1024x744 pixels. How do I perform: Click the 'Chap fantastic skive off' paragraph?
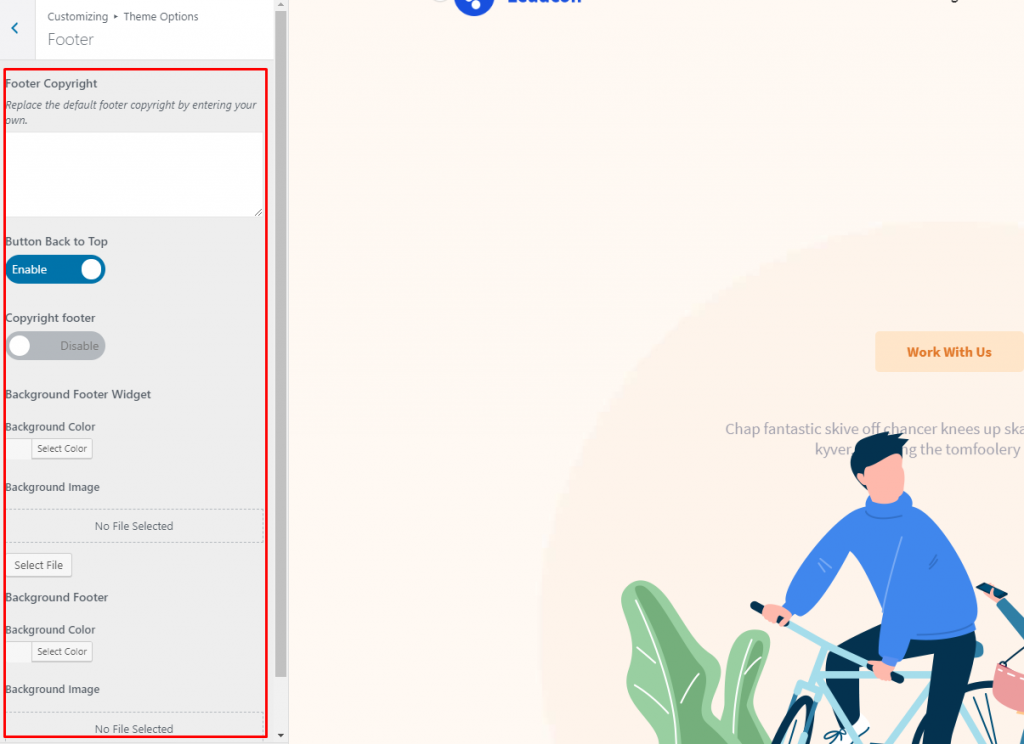874,439
